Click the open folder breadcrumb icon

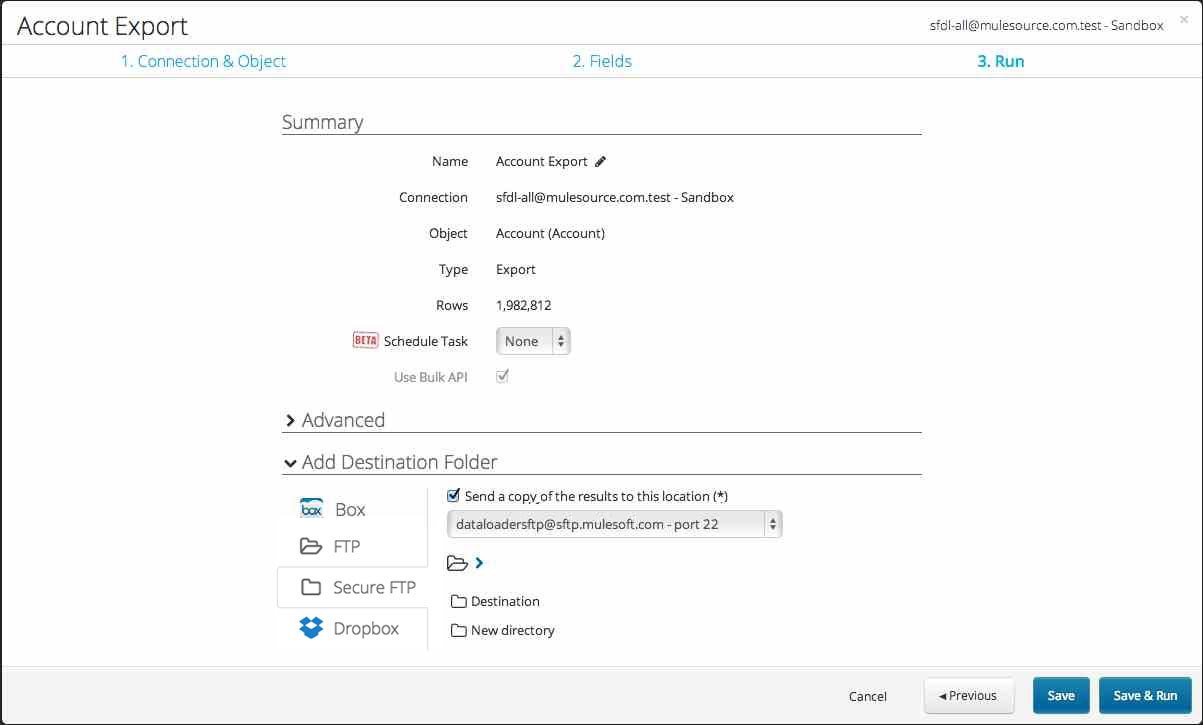(456, 563)
